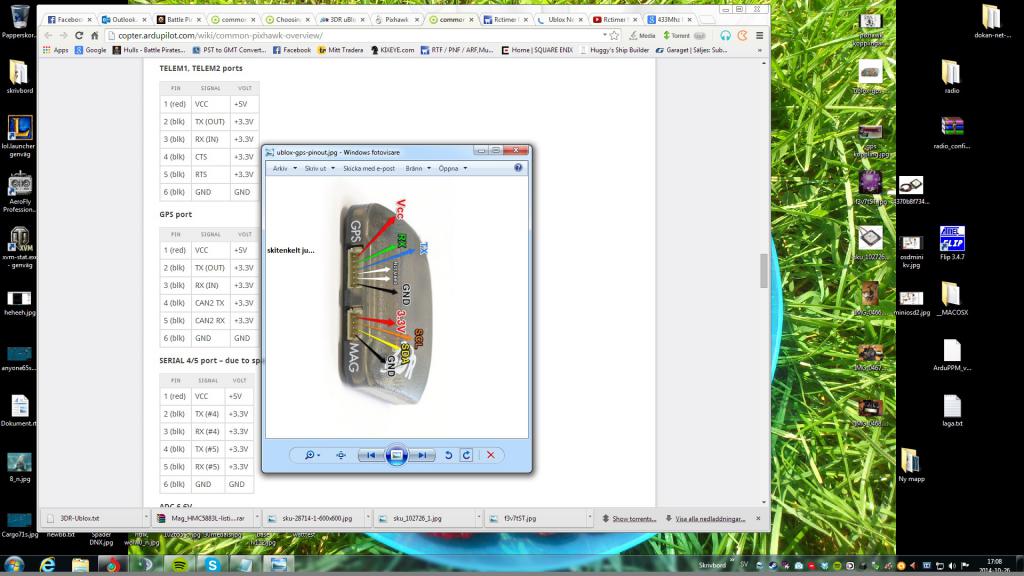1024x576 pixels.
Task: Open Chrome from taskbar
Action: pos(112,564)
